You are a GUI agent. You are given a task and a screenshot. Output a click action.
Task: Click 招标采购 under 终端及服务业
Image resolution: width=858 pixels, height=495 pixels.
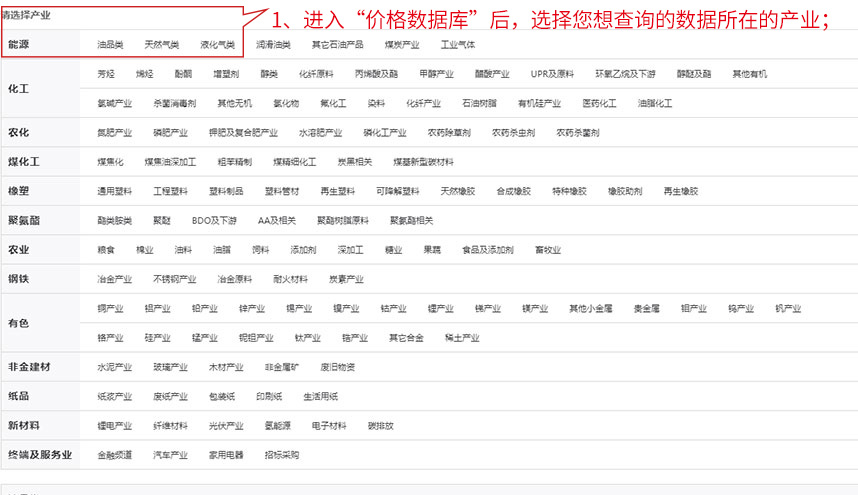click(281, 455)
